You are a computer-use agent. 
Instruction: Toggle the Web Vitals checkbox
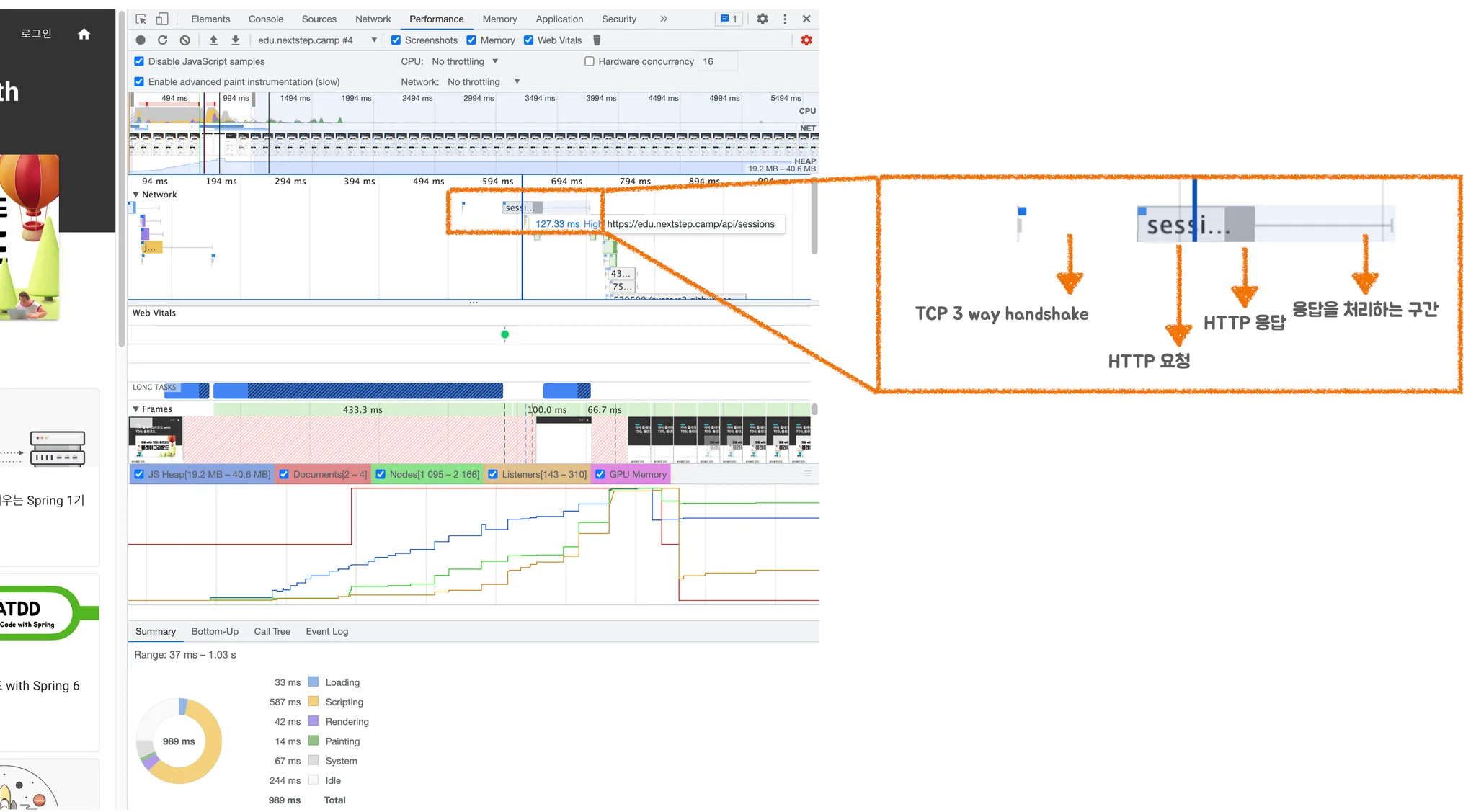[x=528, y=40]
